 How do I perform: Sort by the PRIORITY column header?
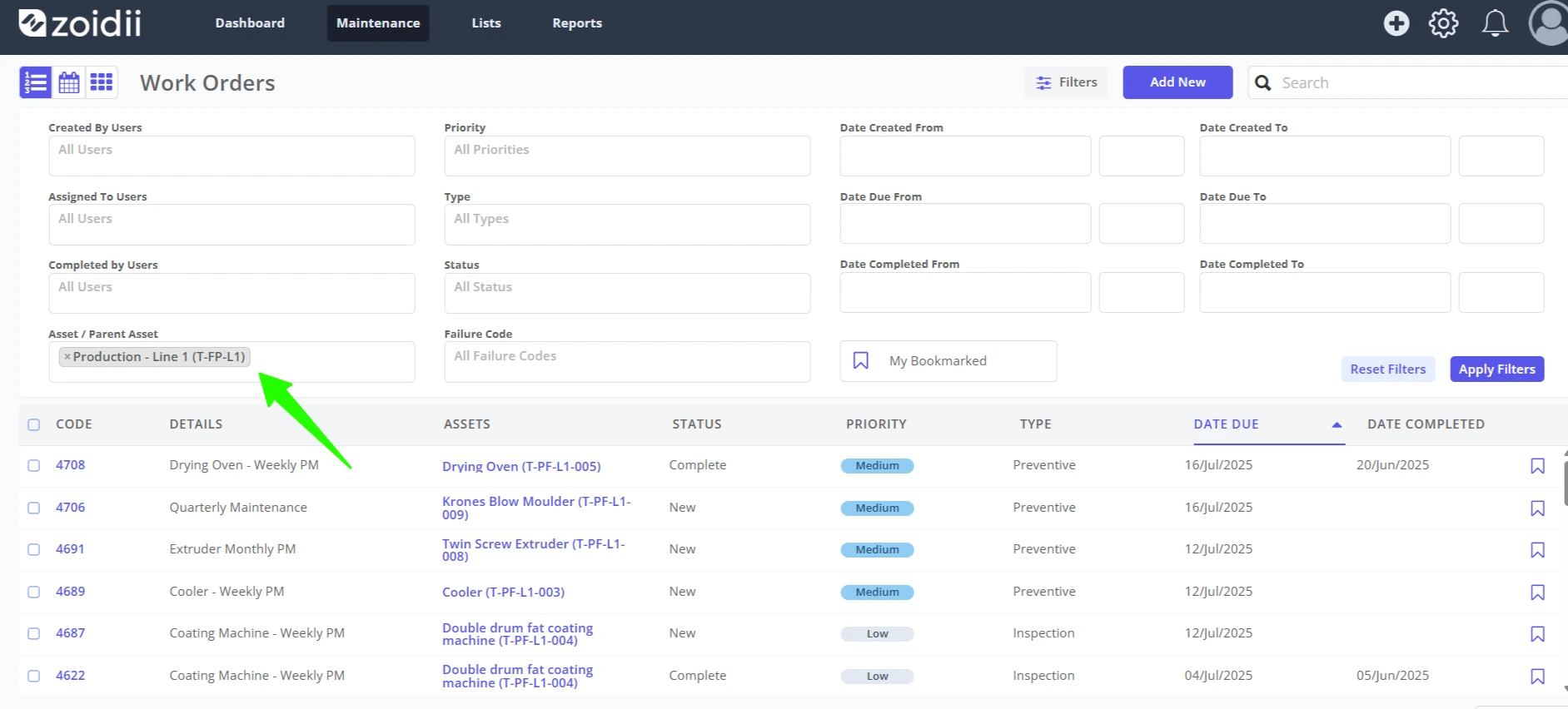876,424
